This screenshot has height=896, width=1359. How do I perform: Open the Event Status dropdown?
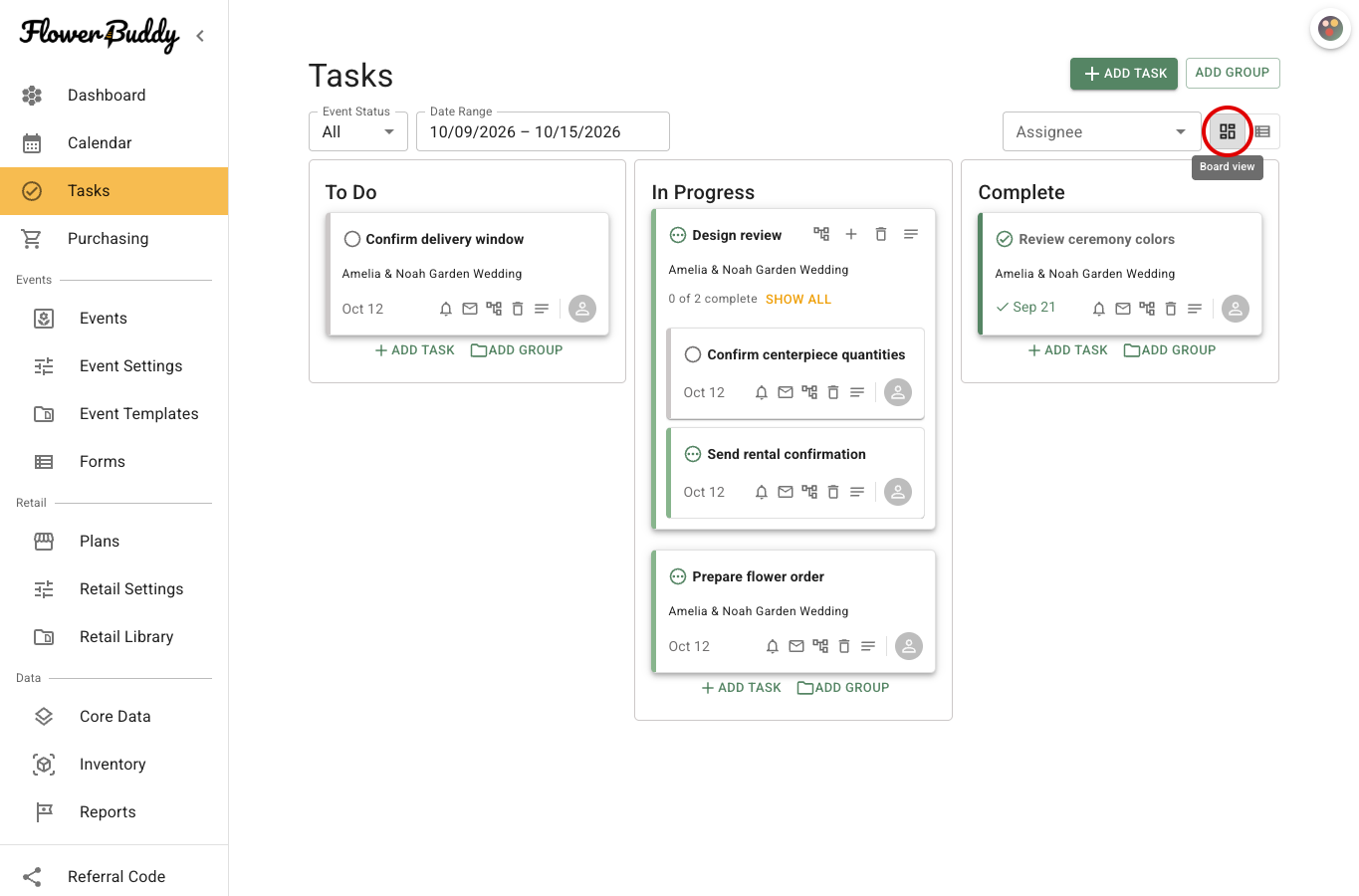[358, 131]
